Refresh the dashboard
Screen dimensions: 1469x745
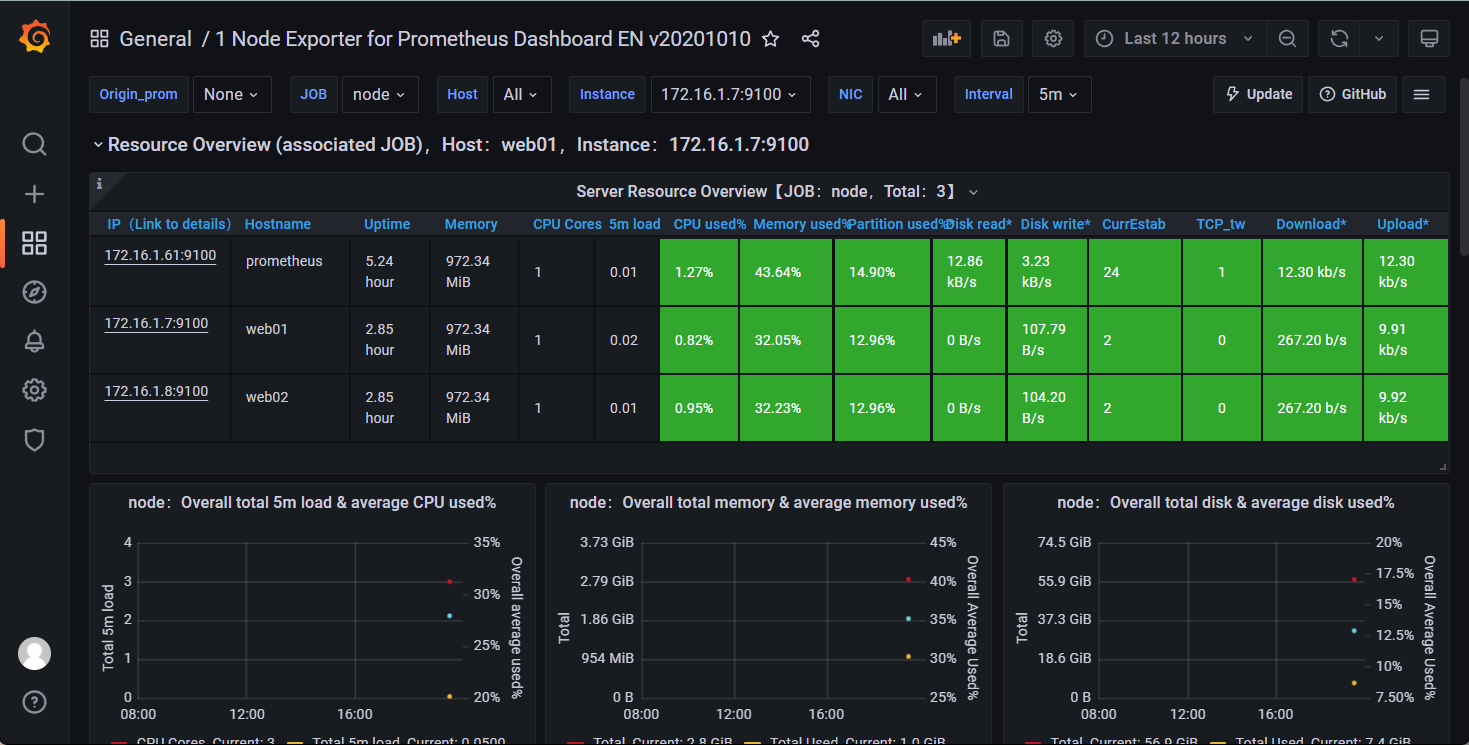1339,39
